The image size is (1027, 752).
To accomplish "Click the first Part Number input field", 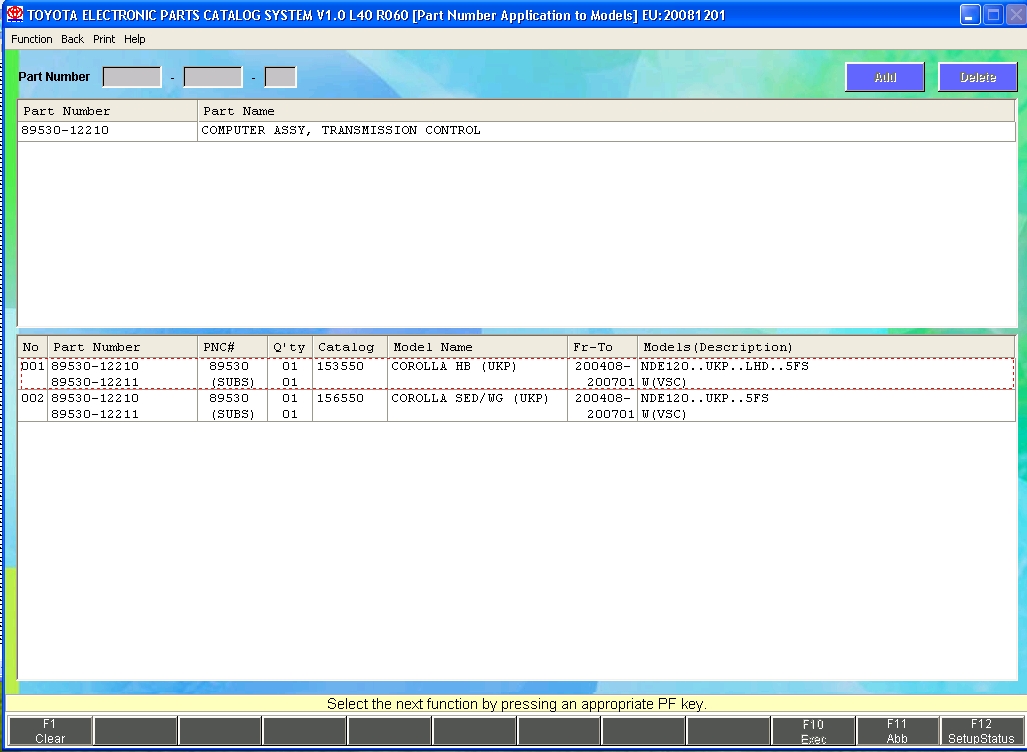I will click(132, 77).
